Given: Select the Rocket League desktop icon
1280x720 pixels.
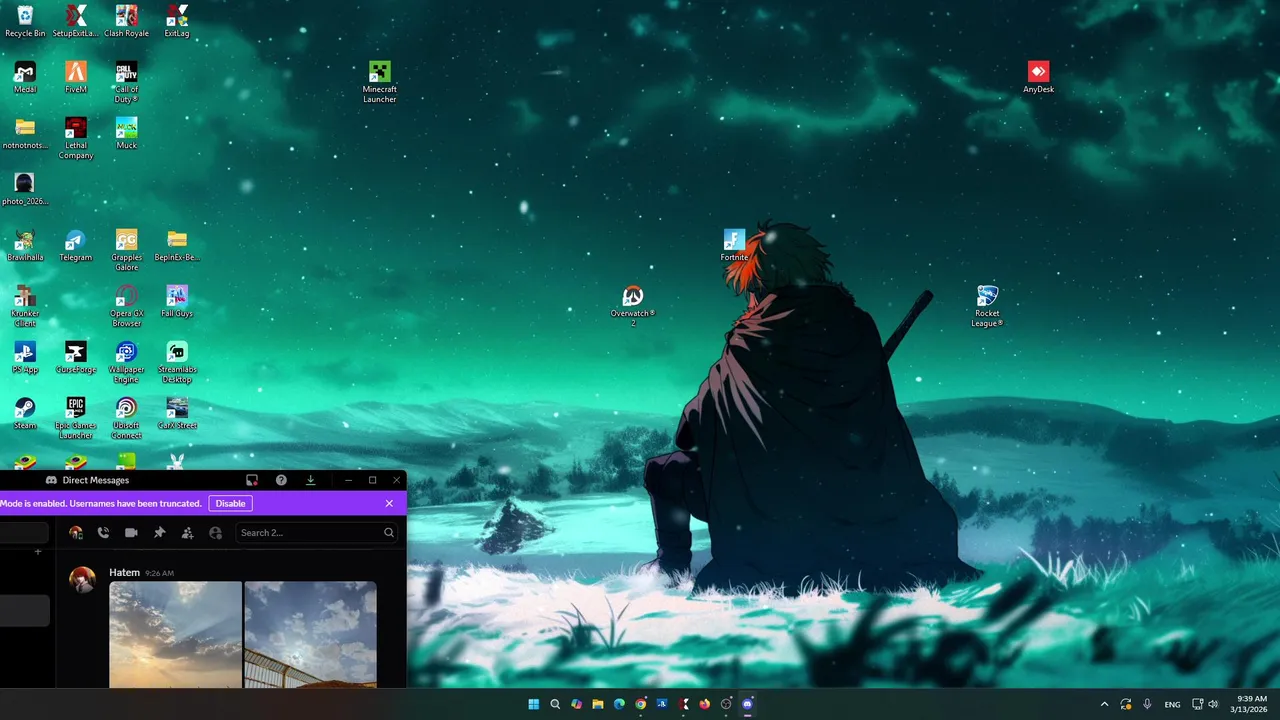Looking at the screenshot, I should [987, 307].
